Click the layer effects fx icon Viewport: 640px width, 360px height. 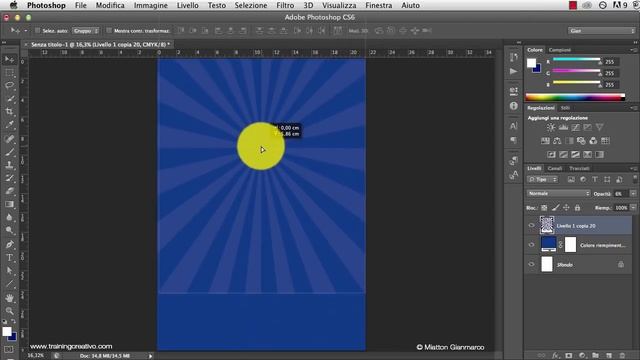point(556,356)
